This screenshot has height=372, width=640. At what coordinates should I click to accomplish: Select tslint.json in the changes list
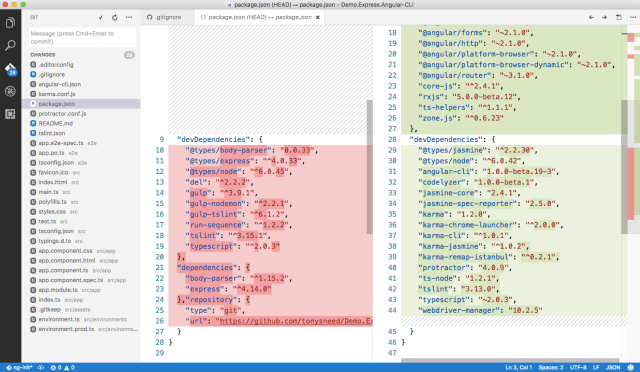pos(81,133)
